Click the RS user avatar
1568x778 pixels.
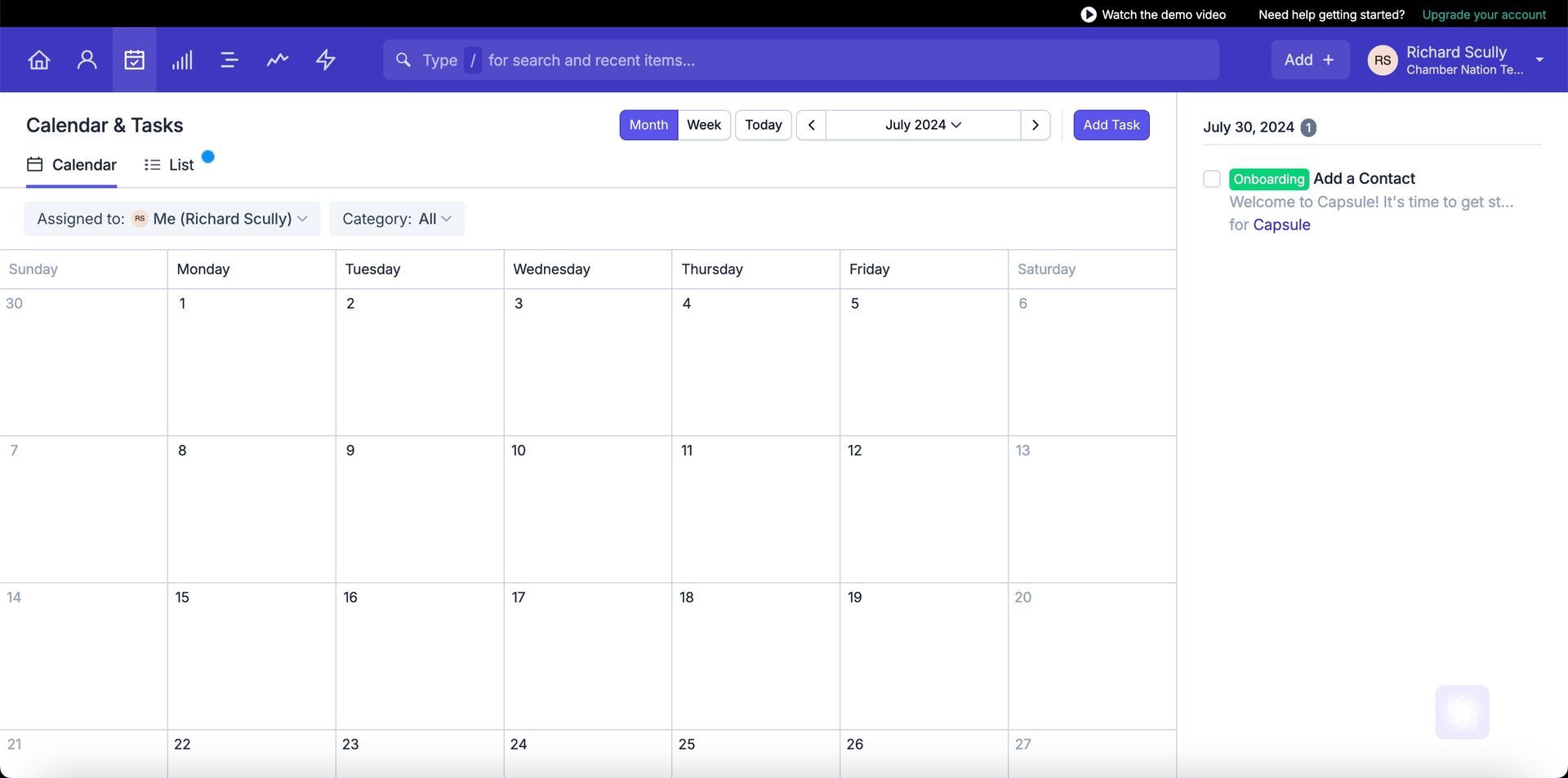tap(1383, 60)
